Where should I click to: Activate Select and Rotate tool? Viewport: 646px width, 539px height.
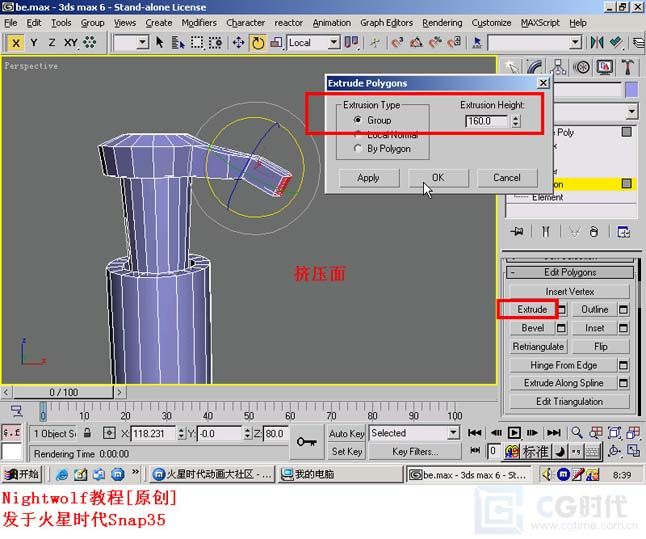pos(258,42)
